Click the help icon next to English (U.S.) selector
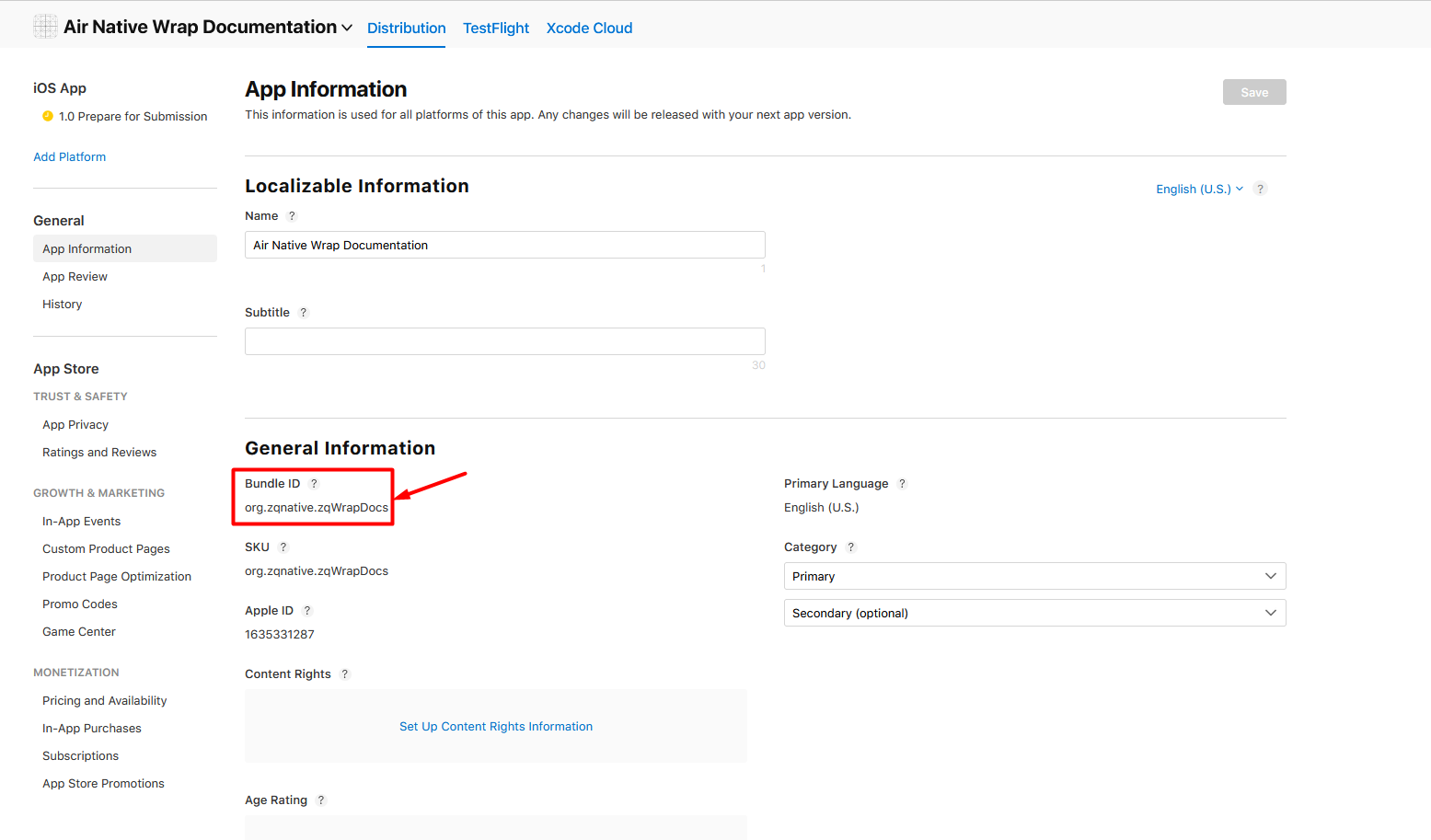This screenshot has height=840, width=1431. tap(1260, 189)
